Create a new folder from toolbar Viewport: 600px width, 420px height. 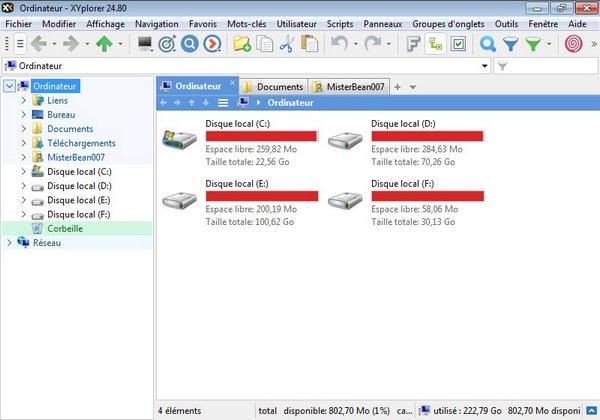pyautogui.click(x=242, y=44)
